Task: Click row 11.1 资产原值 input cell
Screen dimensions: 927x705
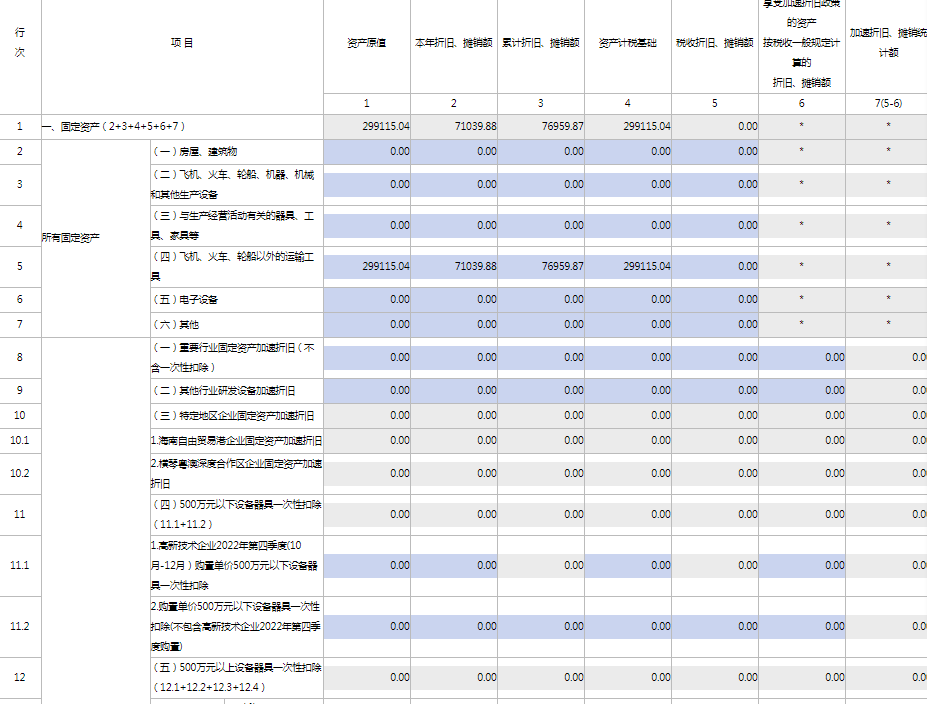Action: [x=367, y=565]
